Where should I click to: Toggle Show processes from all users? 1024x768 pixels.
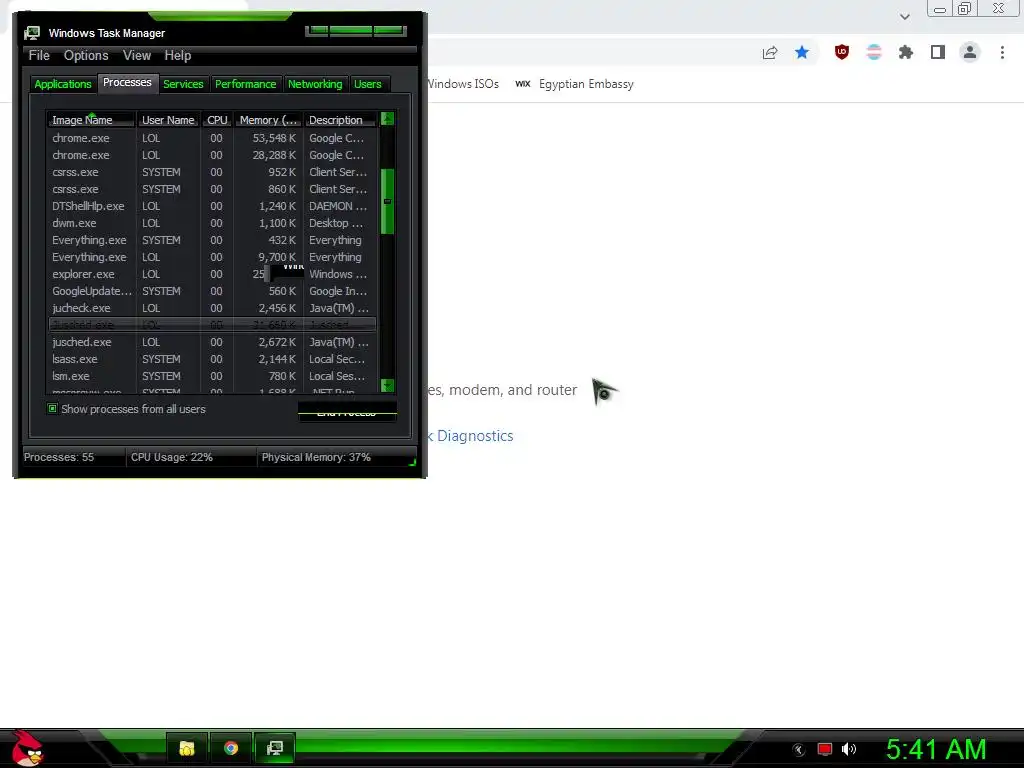coord(127,409)
